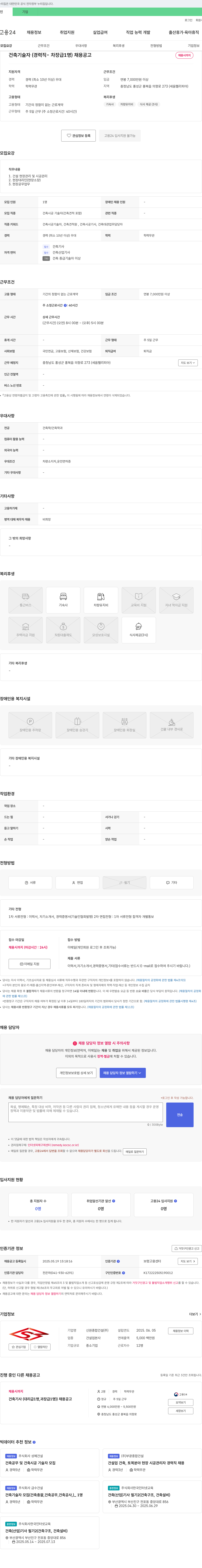Jump to 모집요강 section tab
This screenshot has height=1568, width=202.
[6, 46]
